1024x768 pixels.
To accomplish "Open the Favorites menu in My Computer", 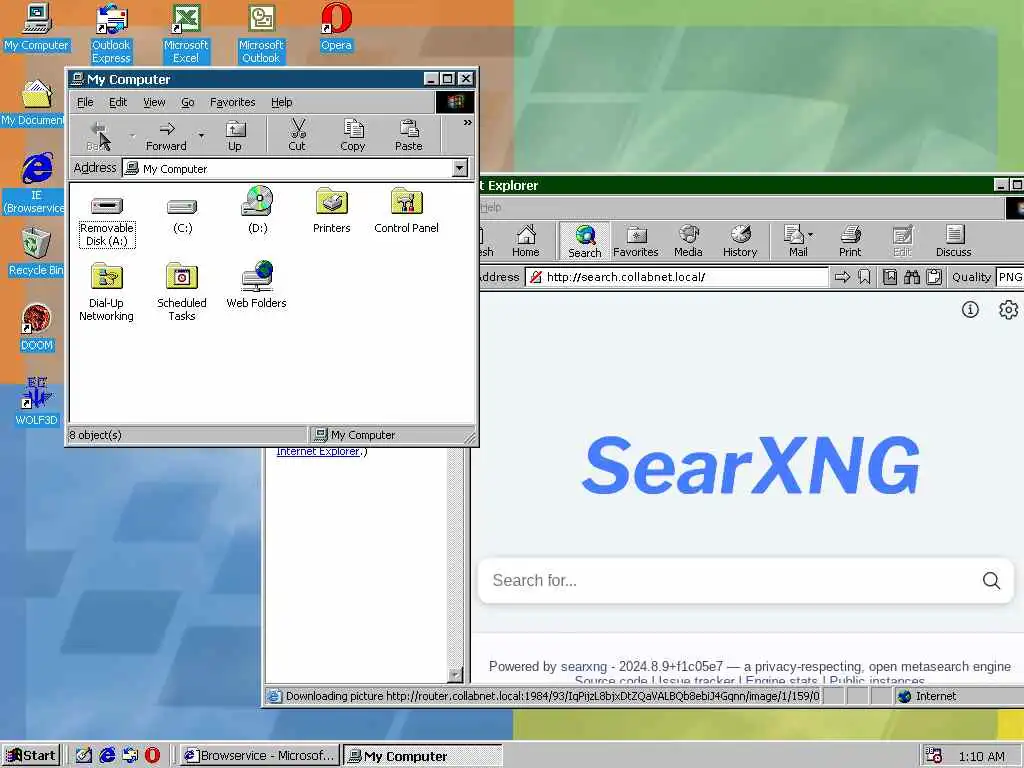I will [232, 102].
